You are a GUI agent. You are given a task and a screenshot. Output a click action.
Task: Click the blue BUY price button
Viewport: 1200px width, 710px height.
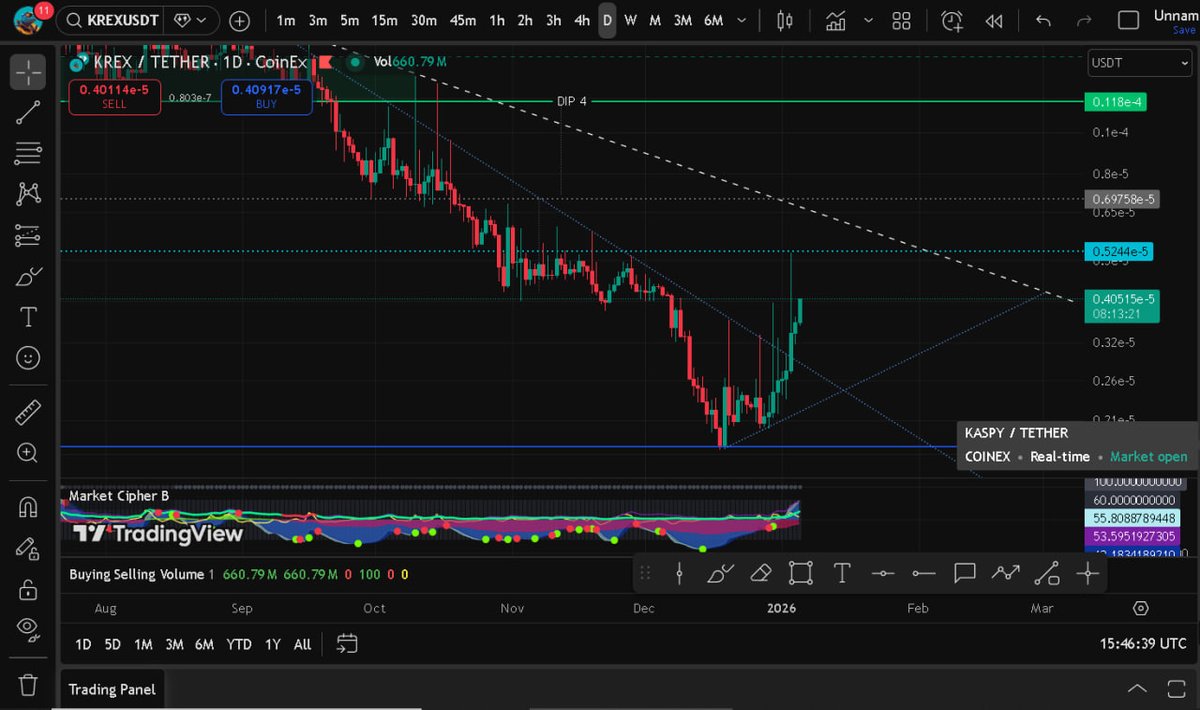[x=267, y=97]
